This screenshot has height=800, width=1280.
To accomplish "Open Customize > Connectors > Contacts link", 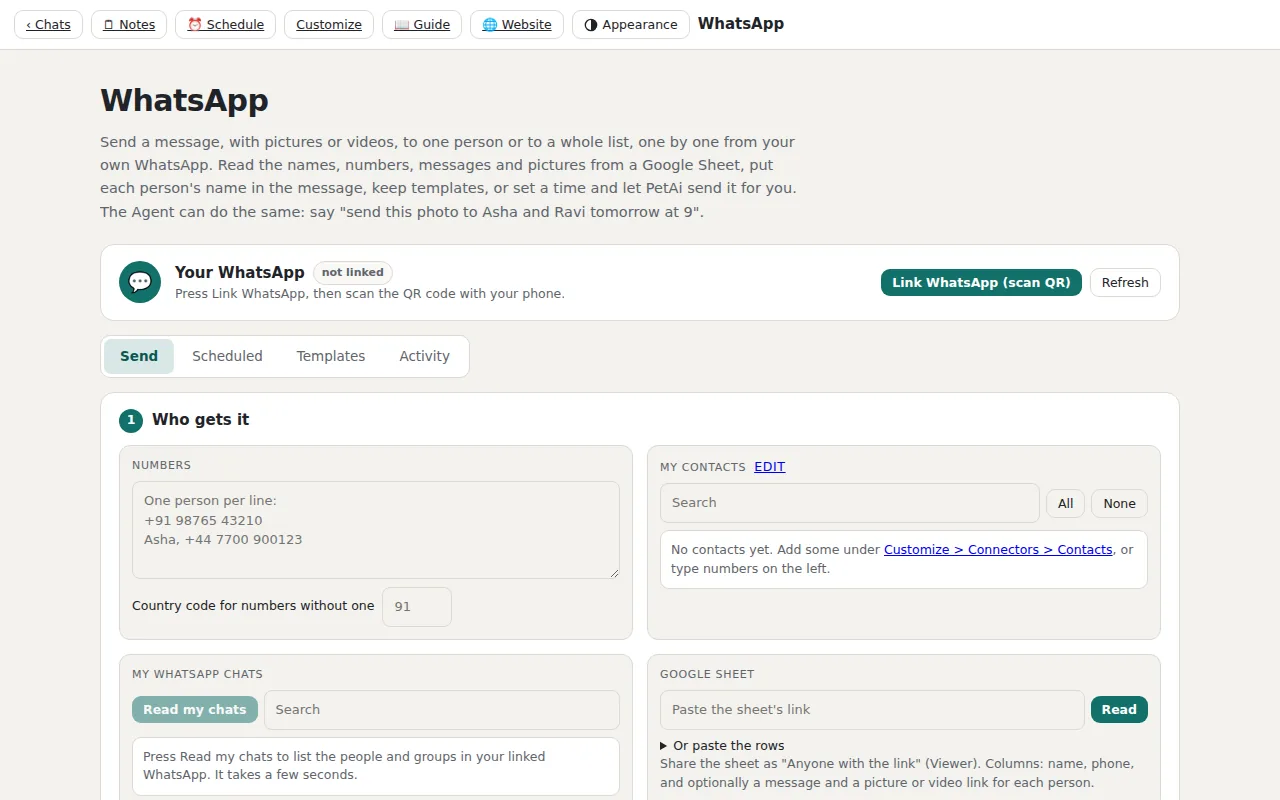I will 998,550.
